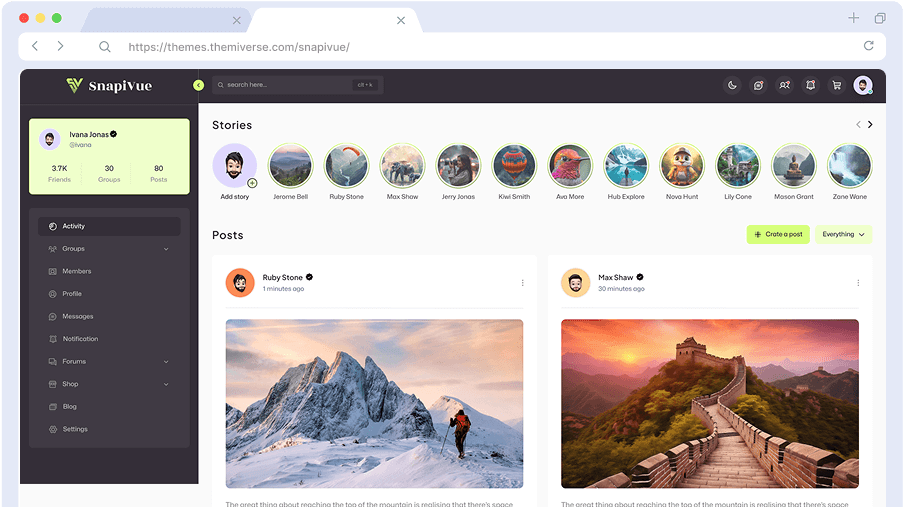The height and width of the screenshot is (507, 904).
Task: Open the shopping cart icon
Action: pos(837,85)
